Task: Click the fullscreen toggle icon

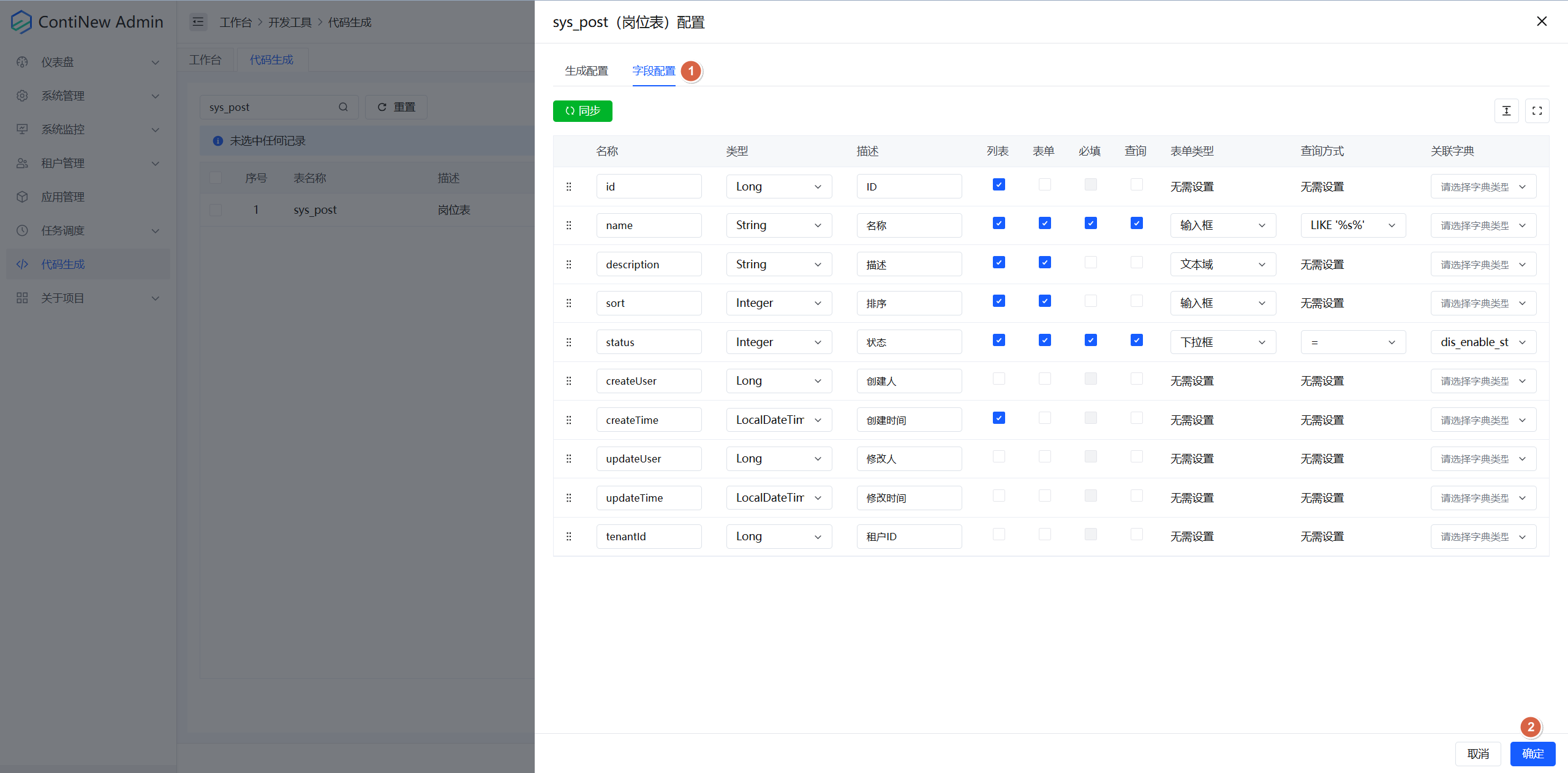Action: pyautogui.click(x=1537, y=111)
